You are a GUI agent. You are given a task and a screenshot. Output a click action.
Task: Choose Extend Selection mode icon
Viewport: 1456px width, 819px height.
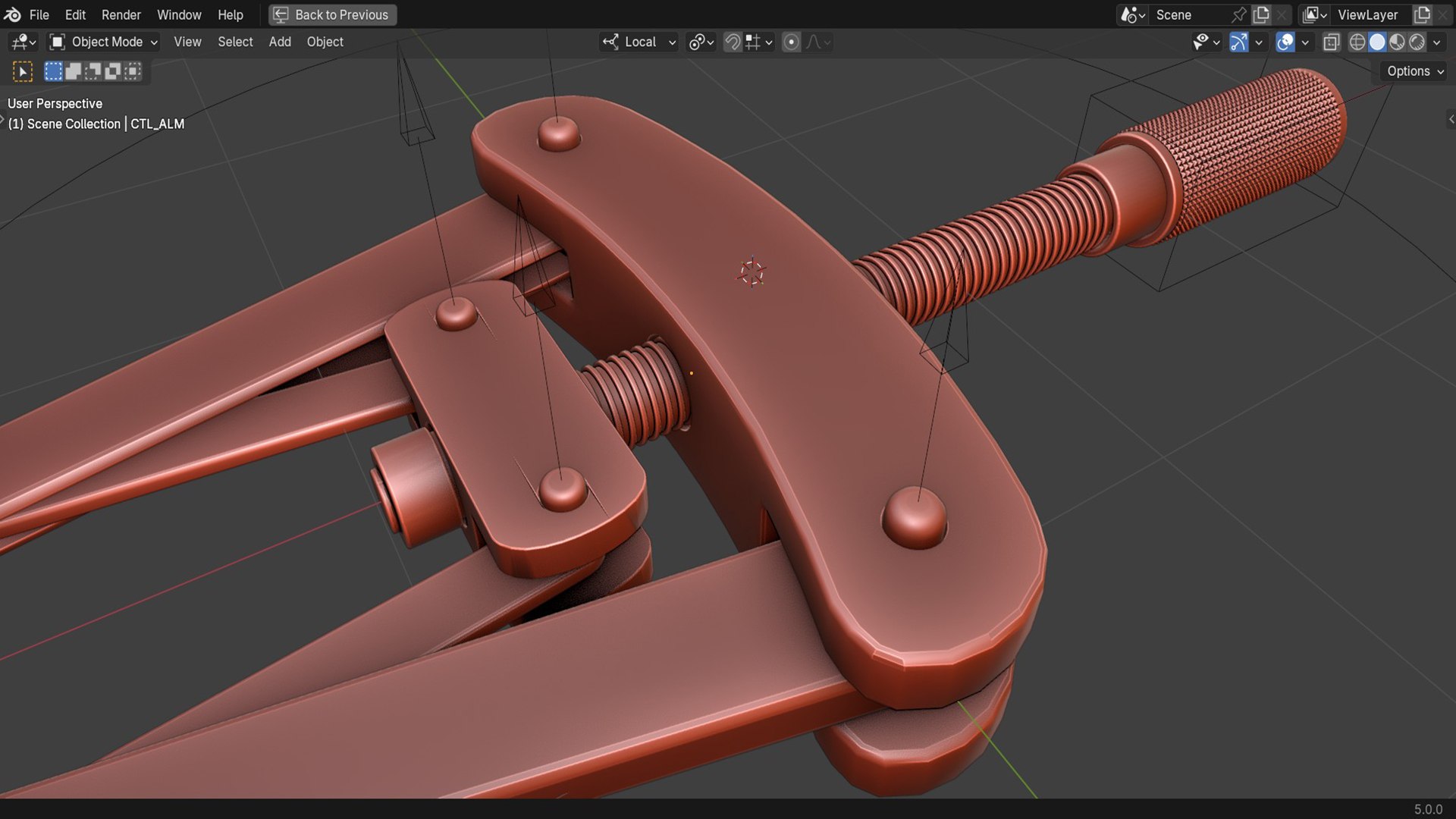[73, 71]
